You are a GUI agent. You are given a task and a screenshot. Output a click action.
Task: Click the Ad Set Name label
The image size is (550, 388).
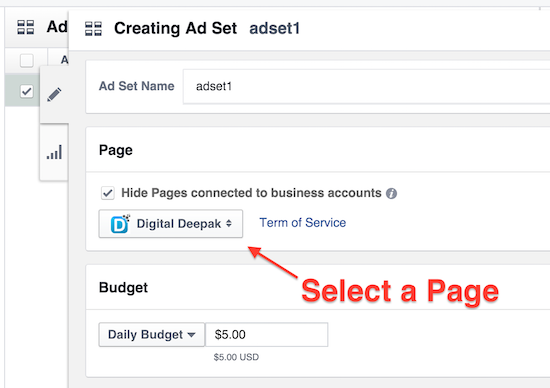[x=136, y=86]
